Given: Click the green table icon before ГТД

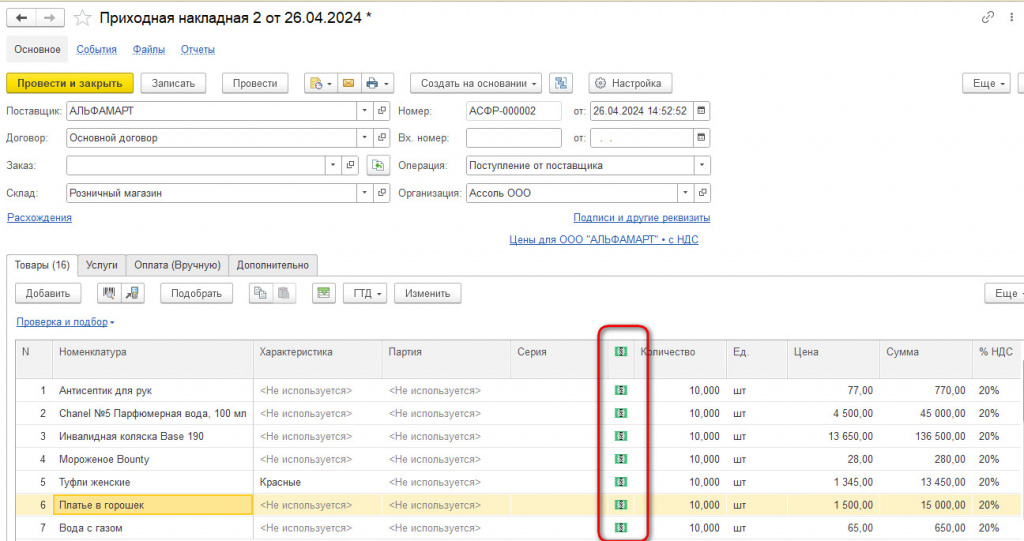Looking at the screenshot, I should [323, 293].
